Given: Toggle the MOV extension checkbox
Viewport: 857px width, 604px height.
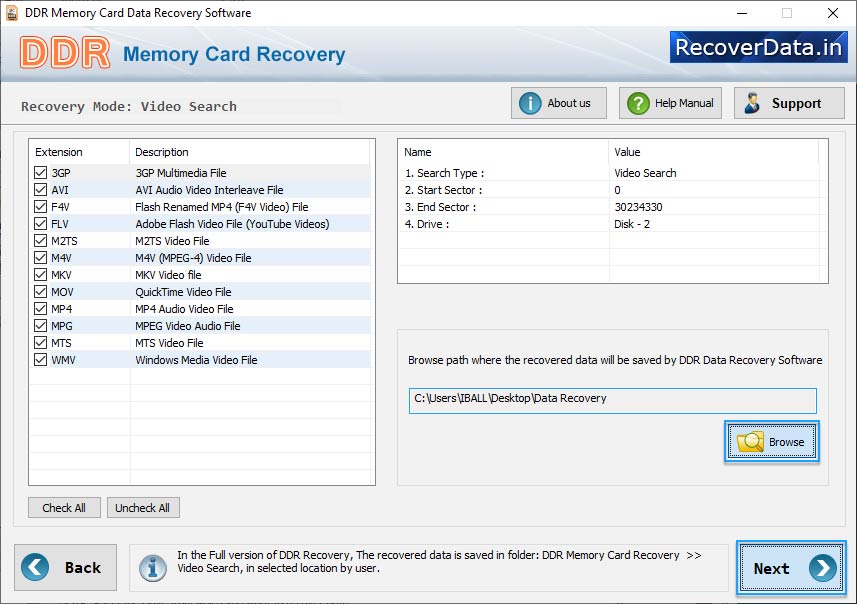Looking at the screenshot, I should [40, 291].
